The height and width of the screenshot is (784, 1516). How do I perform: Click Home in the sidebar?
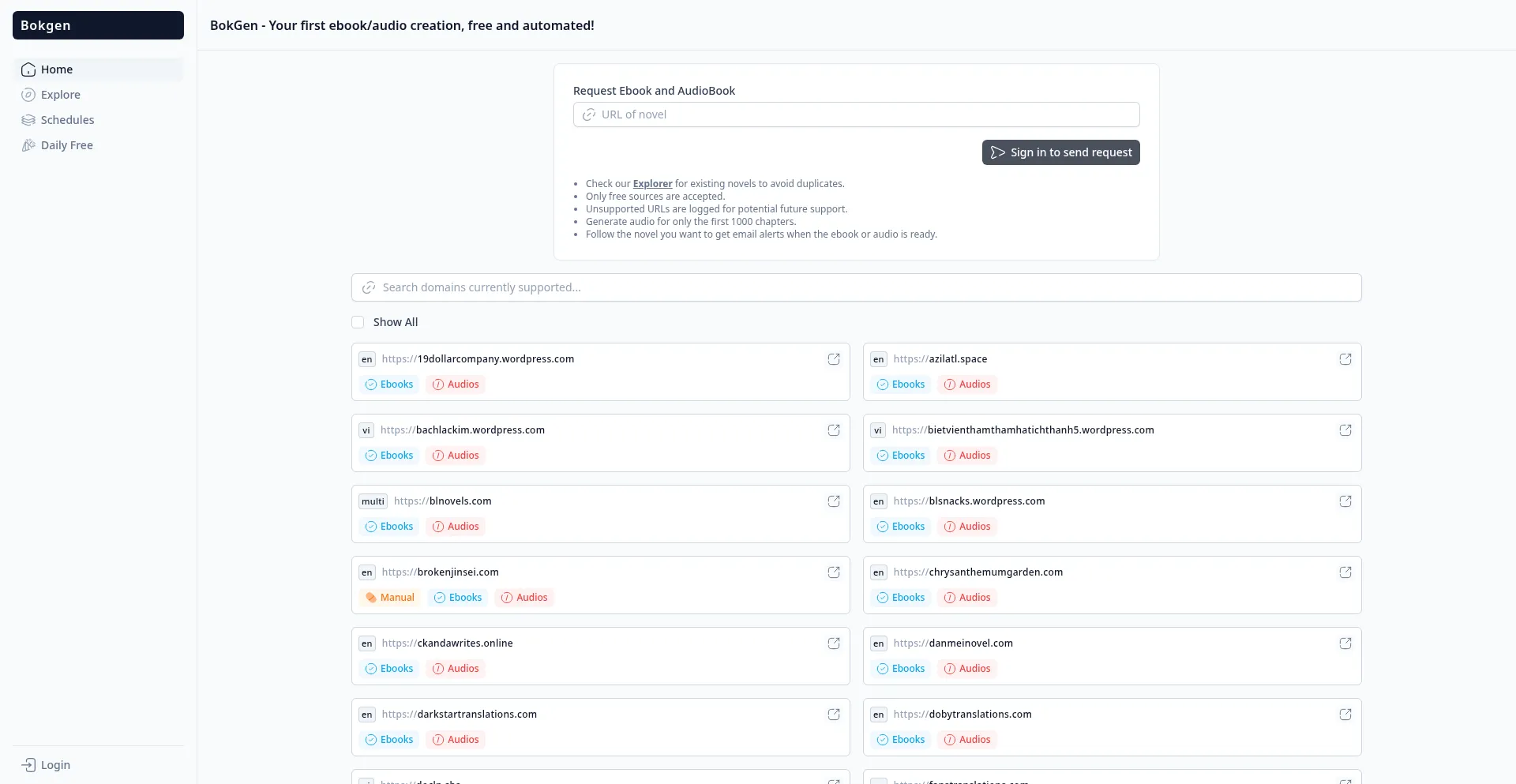(56, 69)
